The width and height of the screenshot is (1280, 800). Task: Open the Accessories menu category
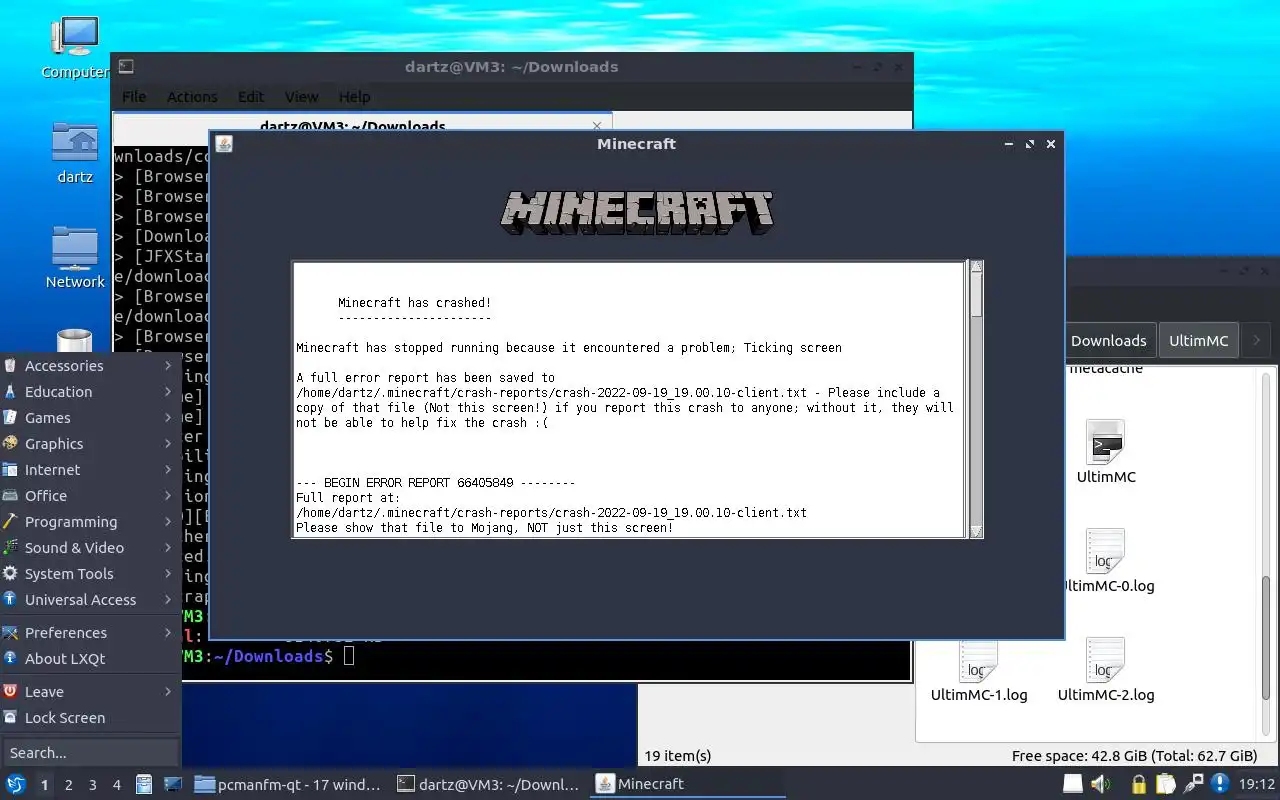point(91,366)
